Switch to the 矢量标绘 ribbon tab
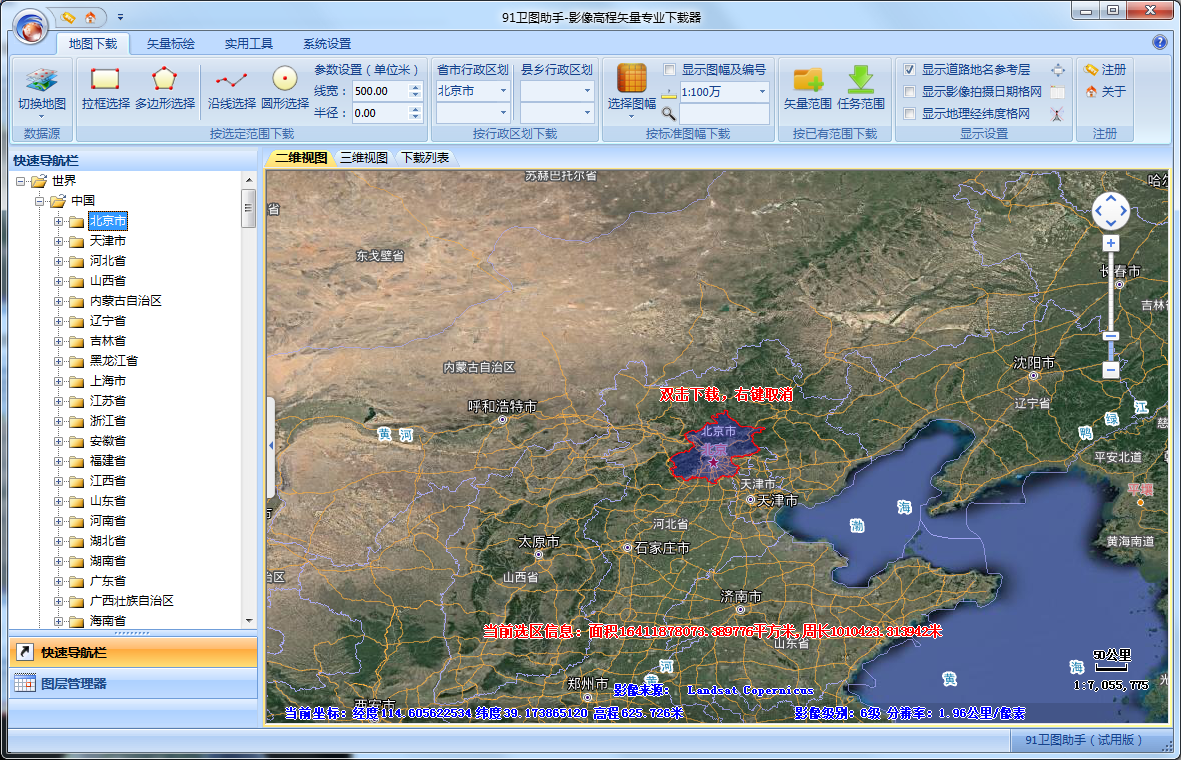The height and width of the screenshot is (760, 1181). click(x=171, y=44)
